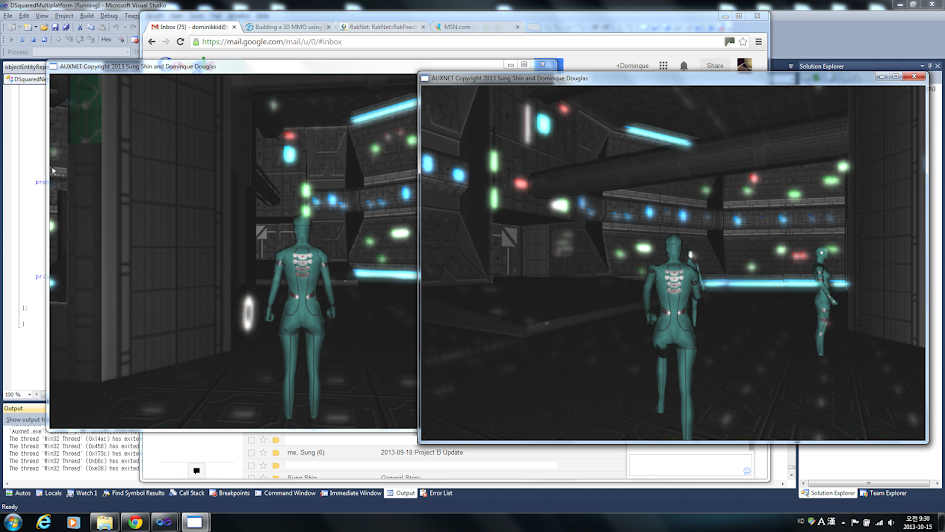Click the Continue debugging play icon
Screen dimensions: 945x532
[11, 40]
